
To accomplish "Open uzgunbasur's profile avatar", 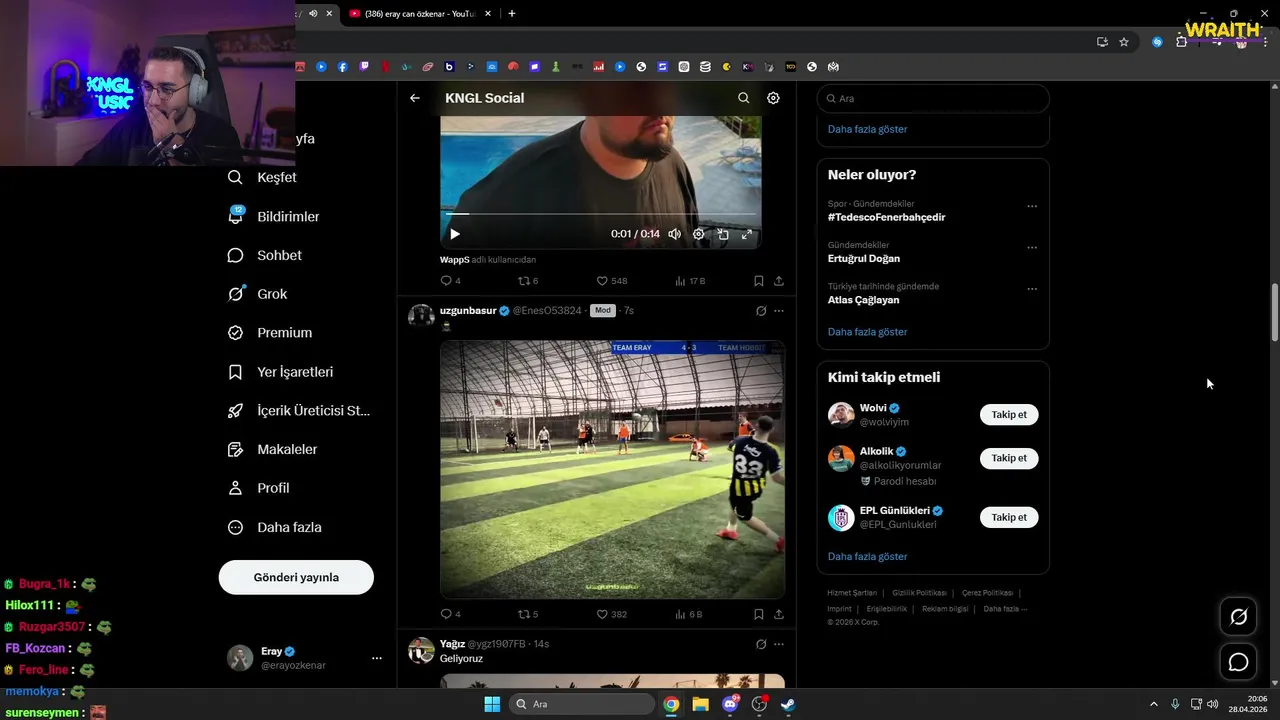I will pos(422,316).
